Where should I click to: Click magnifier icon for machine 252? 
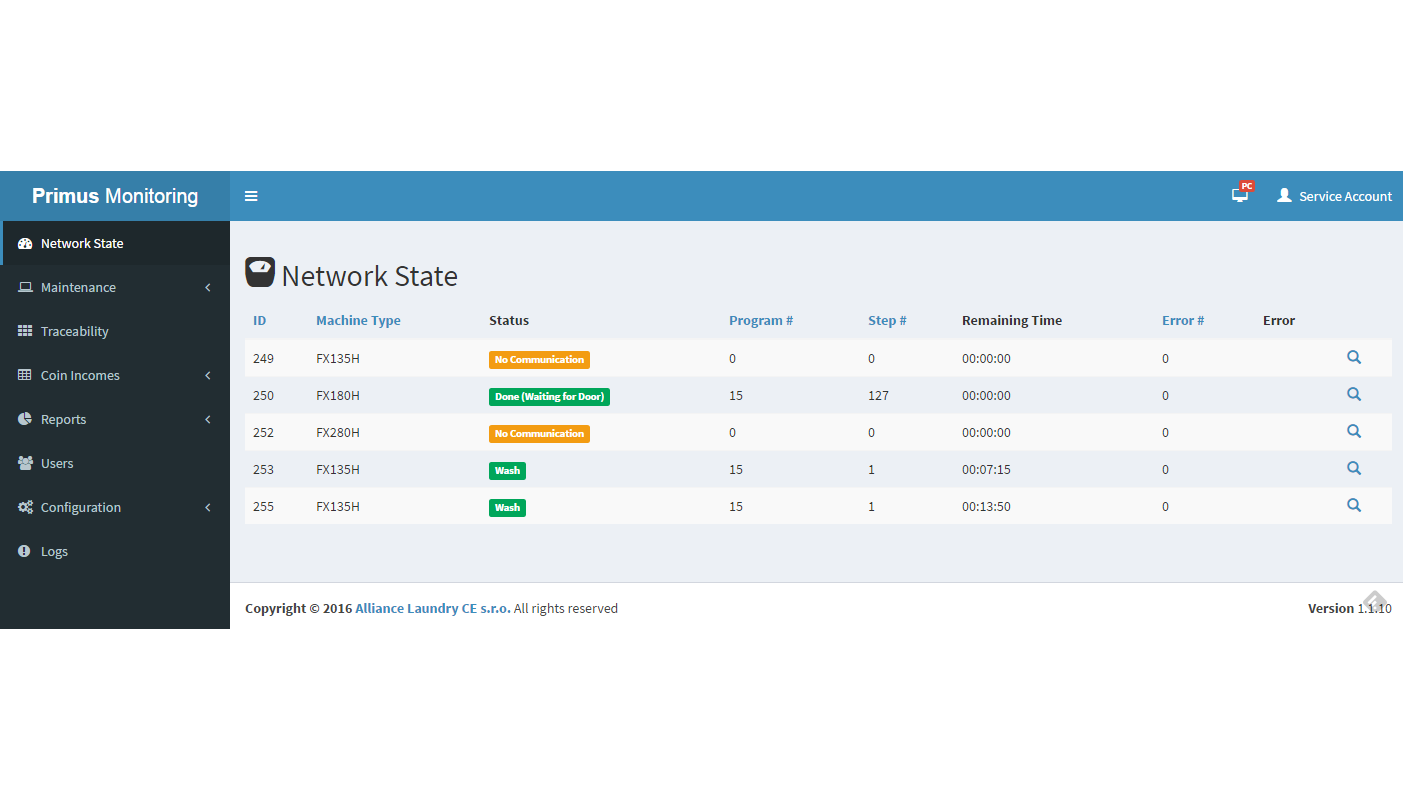click(1353, 432)
